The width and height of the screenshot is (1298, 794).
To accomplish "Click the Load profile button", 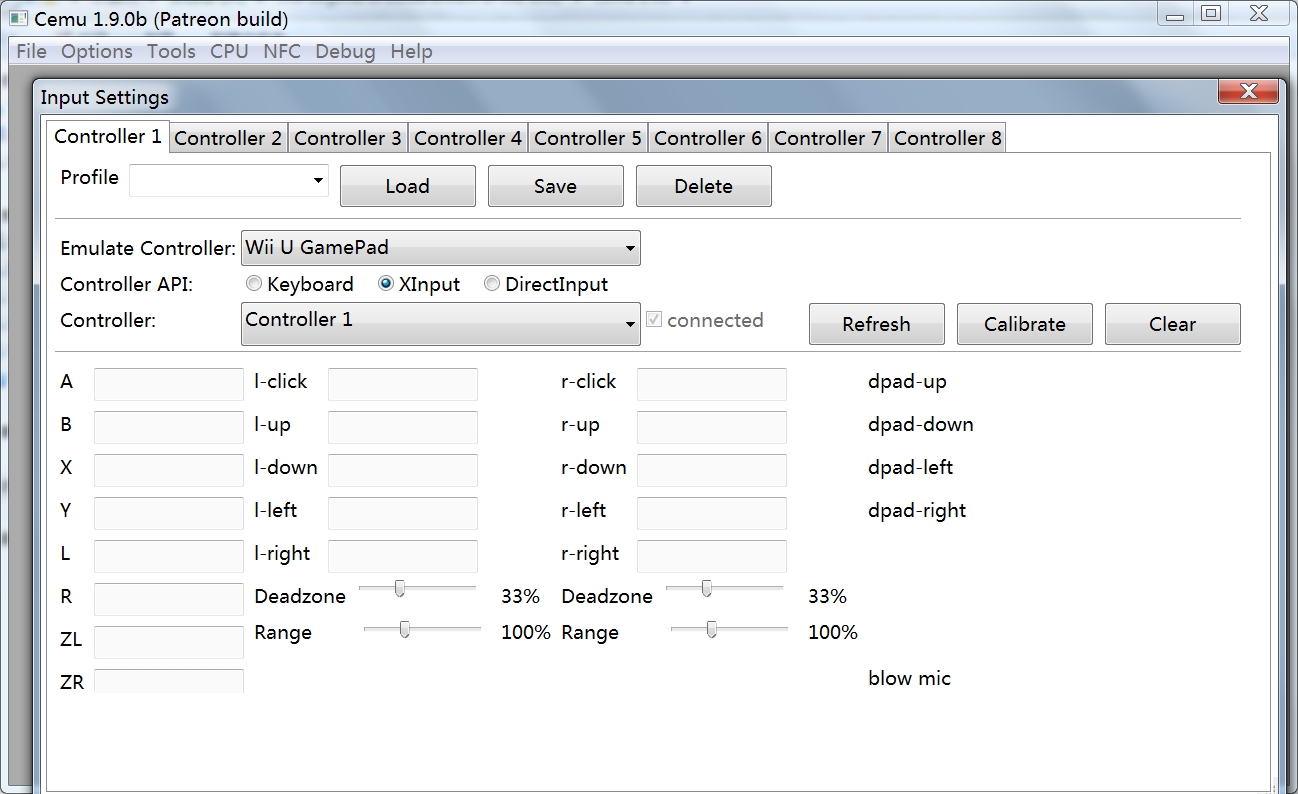I will [408, 186].
